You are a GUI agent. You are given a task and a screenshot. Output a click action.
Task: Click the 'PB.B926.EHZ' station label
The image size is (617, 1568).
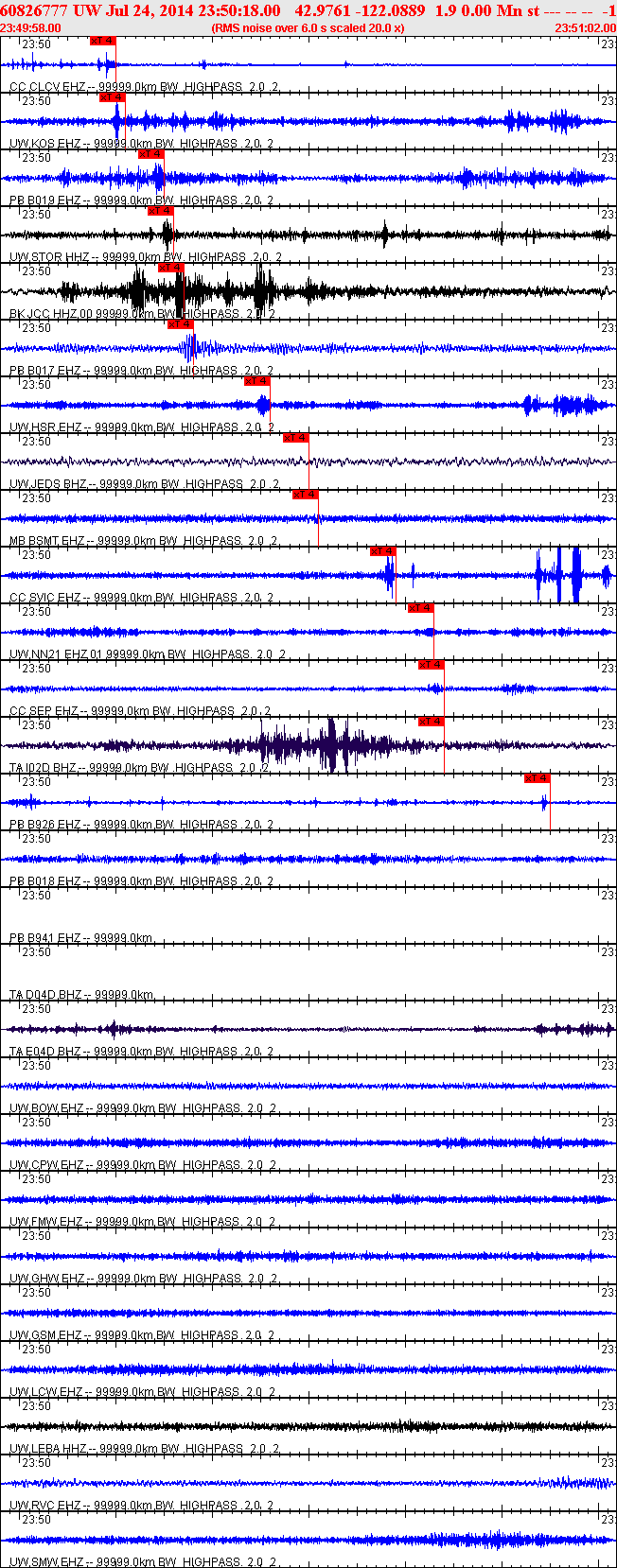pyautogui.click(x=44, y=825)
